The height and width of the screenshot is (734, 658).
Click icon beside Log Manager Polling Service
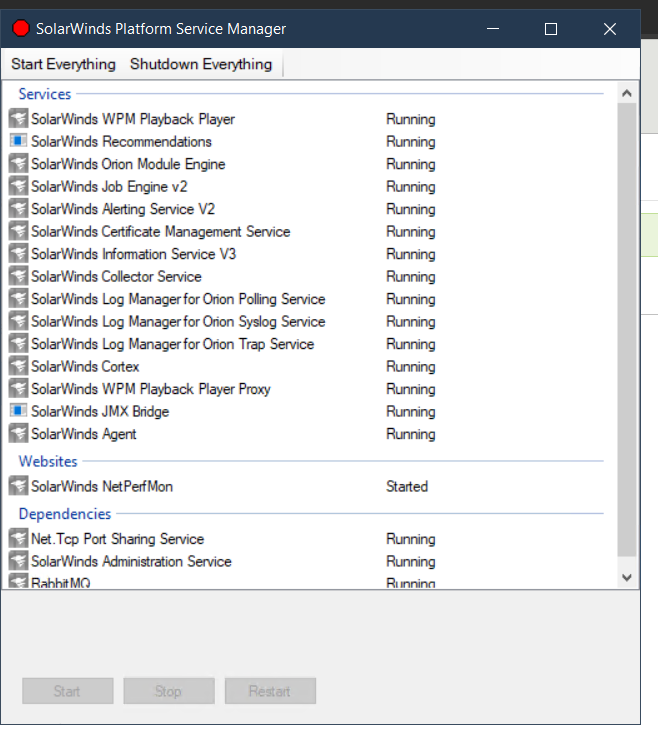[x=18, y=298]
